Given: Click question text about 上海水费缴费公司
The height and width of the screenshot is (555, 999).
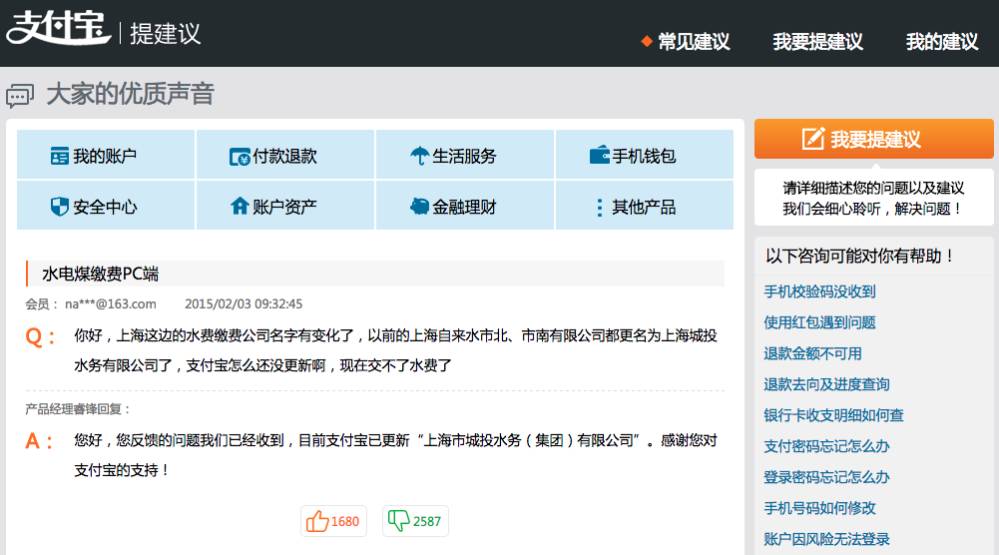Looking at the screenshot, I should [x=396, y=350].
